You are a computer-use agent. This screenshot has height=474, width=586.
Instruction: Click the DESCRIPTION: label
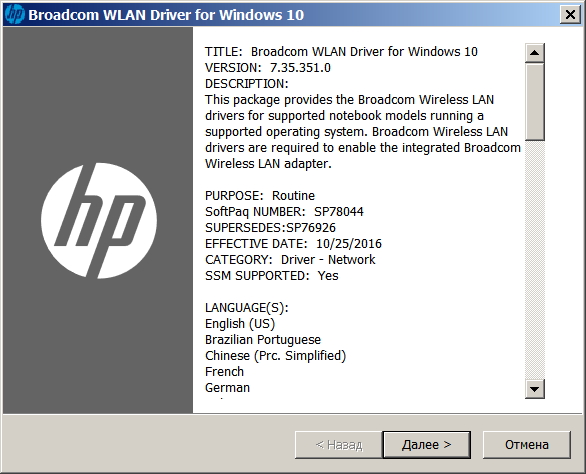coord(247,84)
